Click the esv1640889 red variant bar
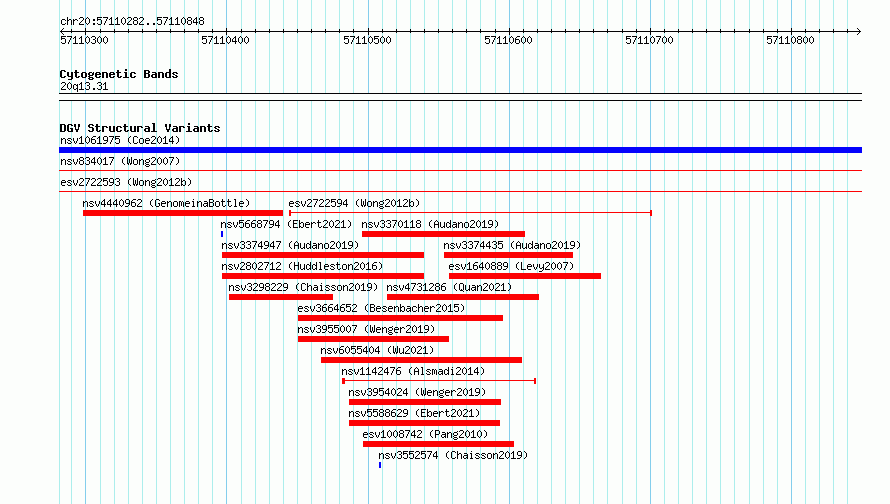 (x=525, y=276)
